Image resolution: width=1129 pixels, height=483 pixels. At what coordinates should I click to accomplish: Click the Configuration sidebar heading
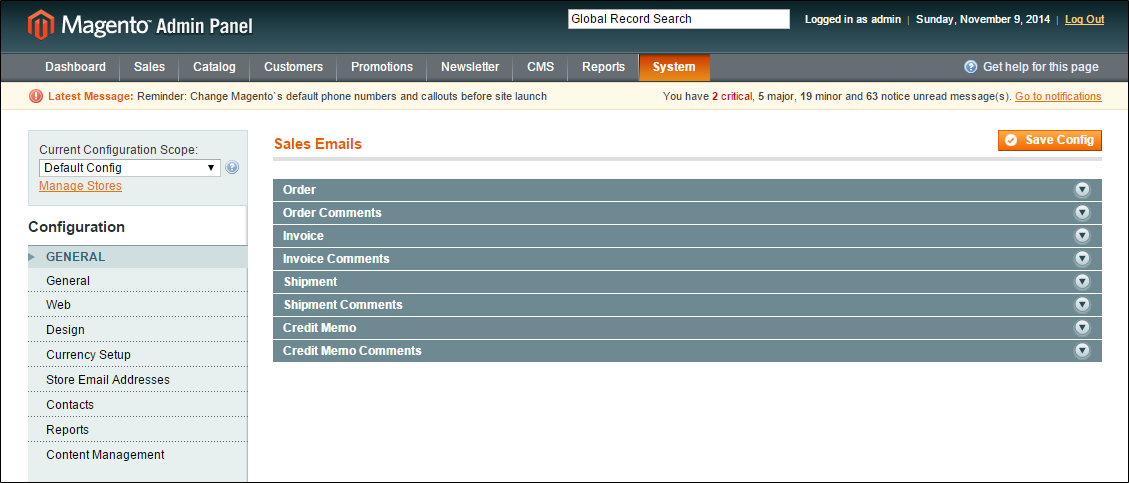tap(76, 227)
